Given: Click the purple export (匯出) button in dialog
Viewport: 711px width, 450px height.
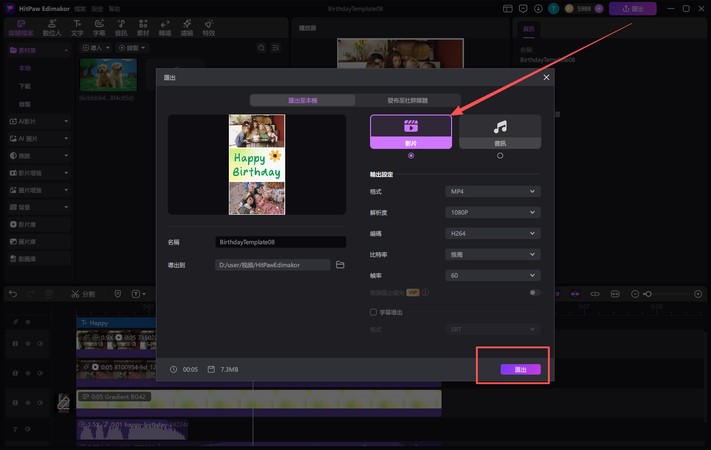Looking at the screenshot, I should point(520,369).
